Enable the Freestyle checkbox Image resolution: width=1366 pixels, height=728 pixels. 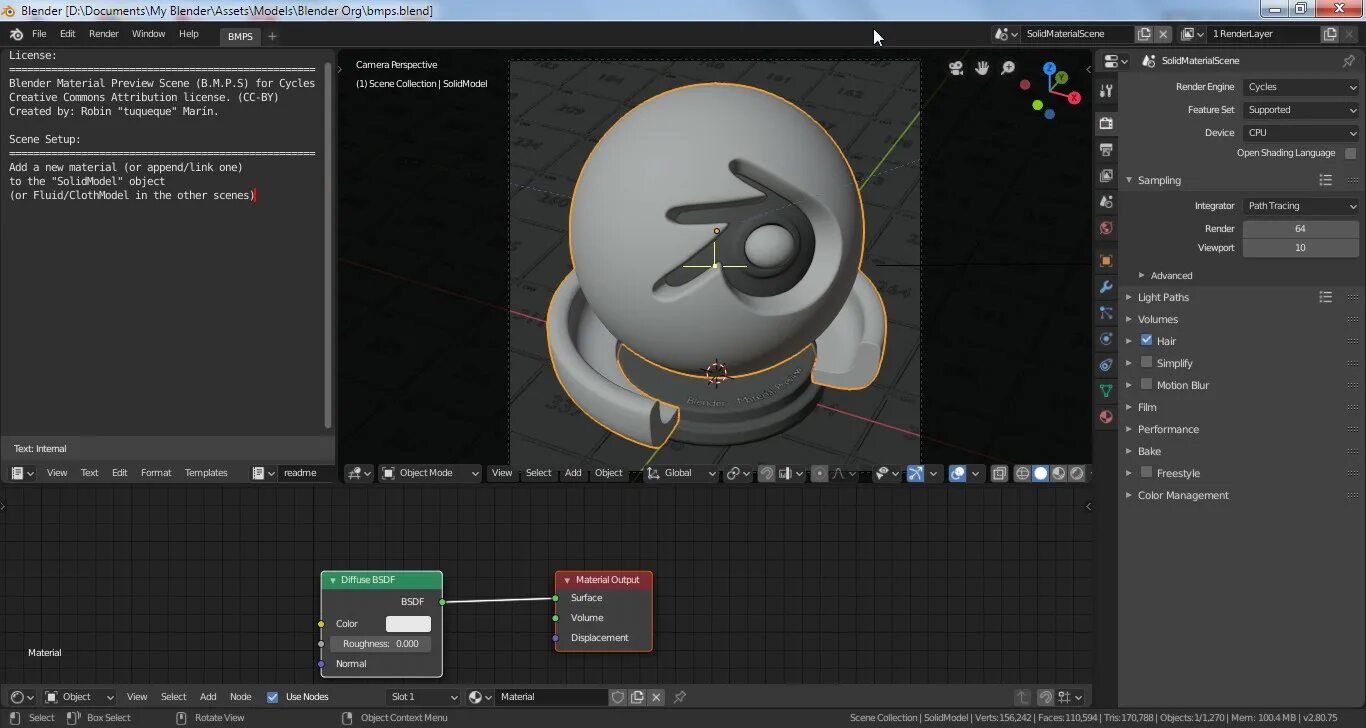[x=1146, y=472]
